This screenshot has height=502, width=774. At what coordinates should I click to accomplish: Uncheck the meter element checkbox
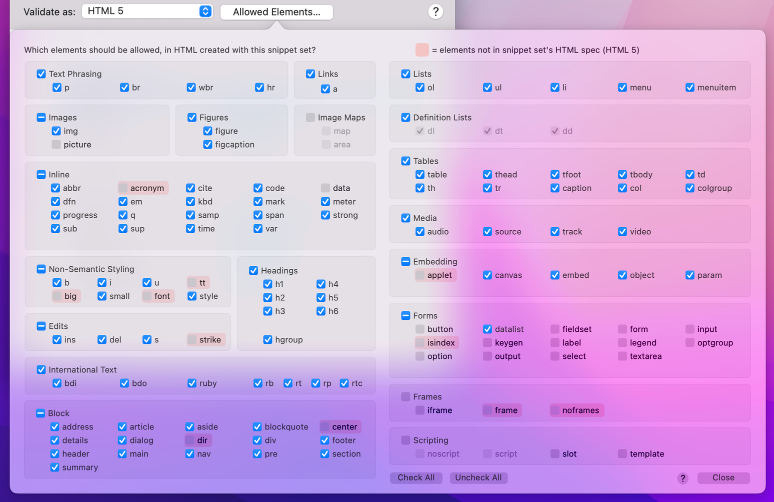[325, 201]
